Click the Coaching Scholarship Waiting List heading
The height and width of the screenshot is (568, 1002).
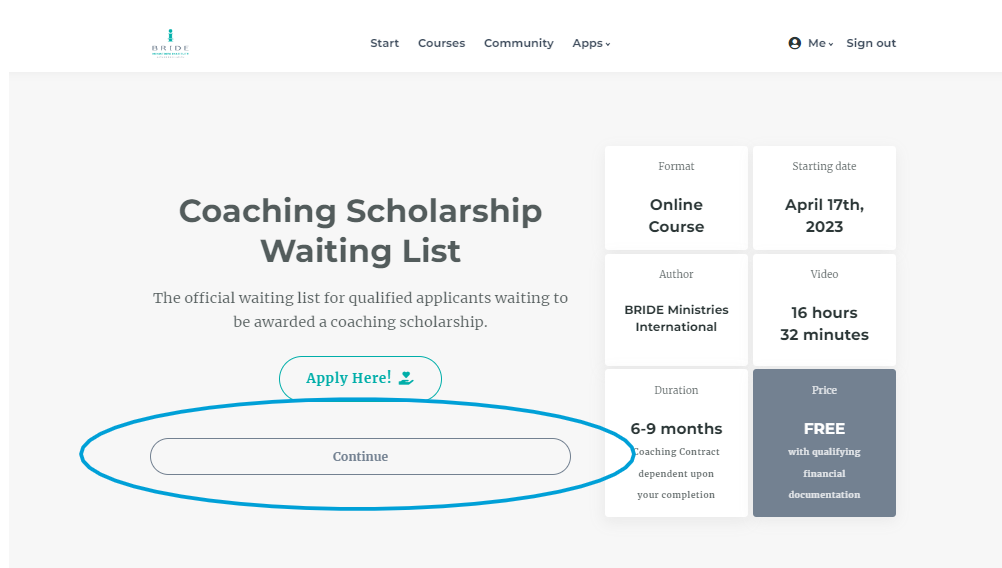(x=360, y=230)
